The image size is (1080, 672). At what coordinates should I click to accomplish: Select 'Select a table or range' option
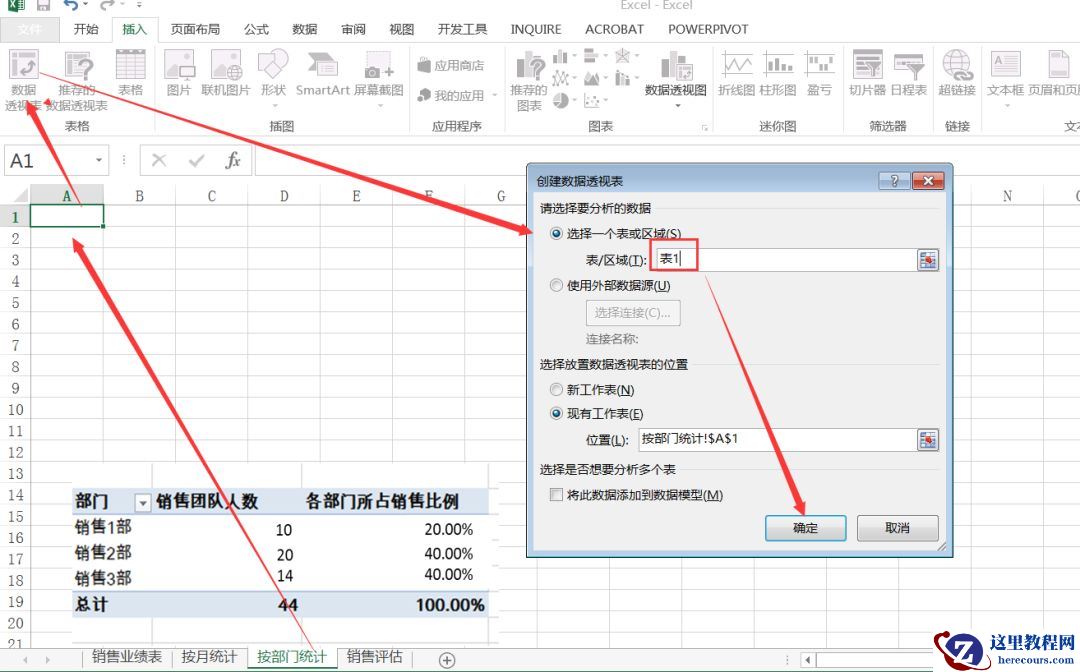(x=557, y=233)
